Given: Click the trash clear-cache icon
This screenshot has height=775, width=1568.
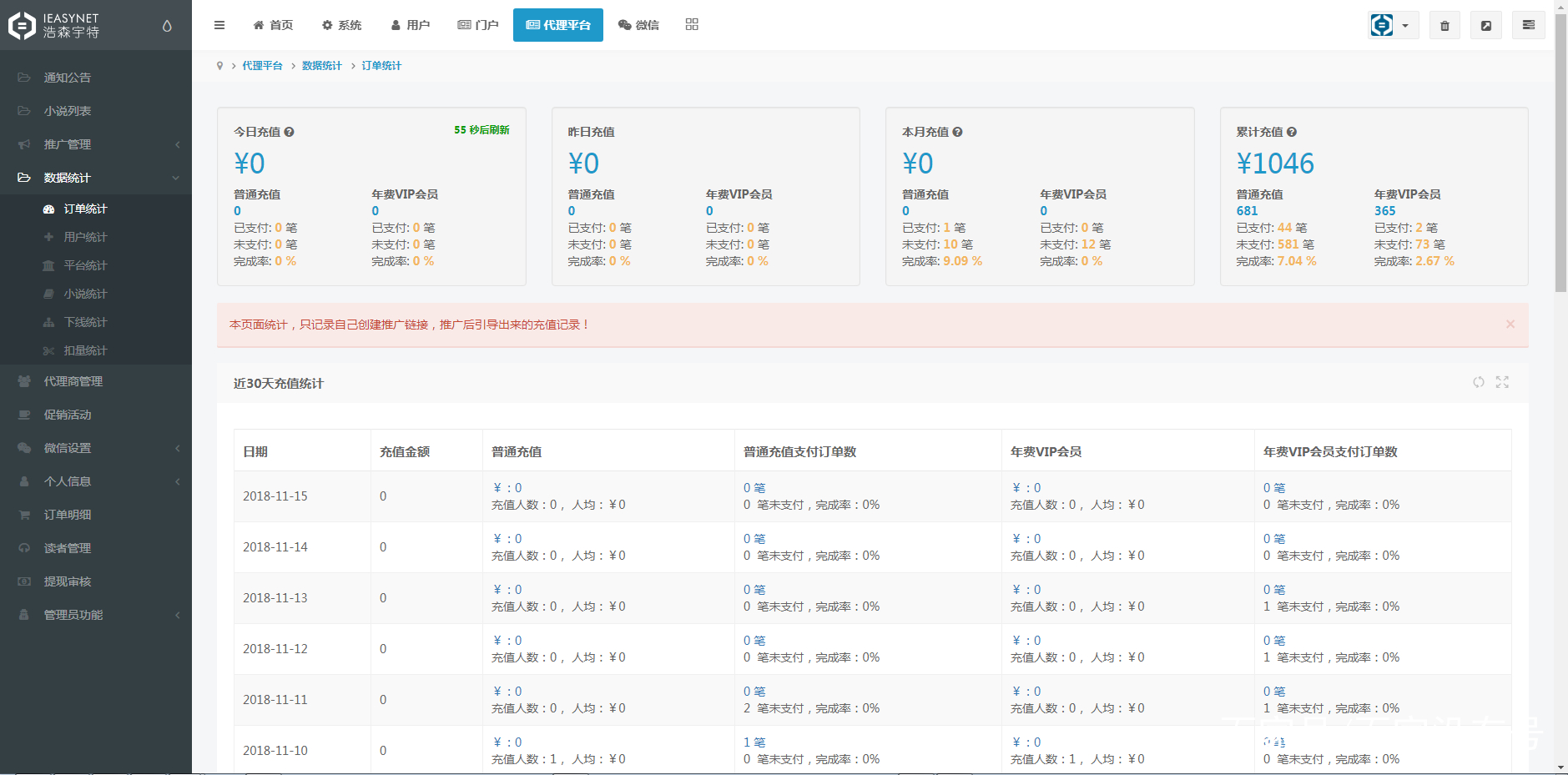Looking at the screenshot, I should coord(1444,25).
